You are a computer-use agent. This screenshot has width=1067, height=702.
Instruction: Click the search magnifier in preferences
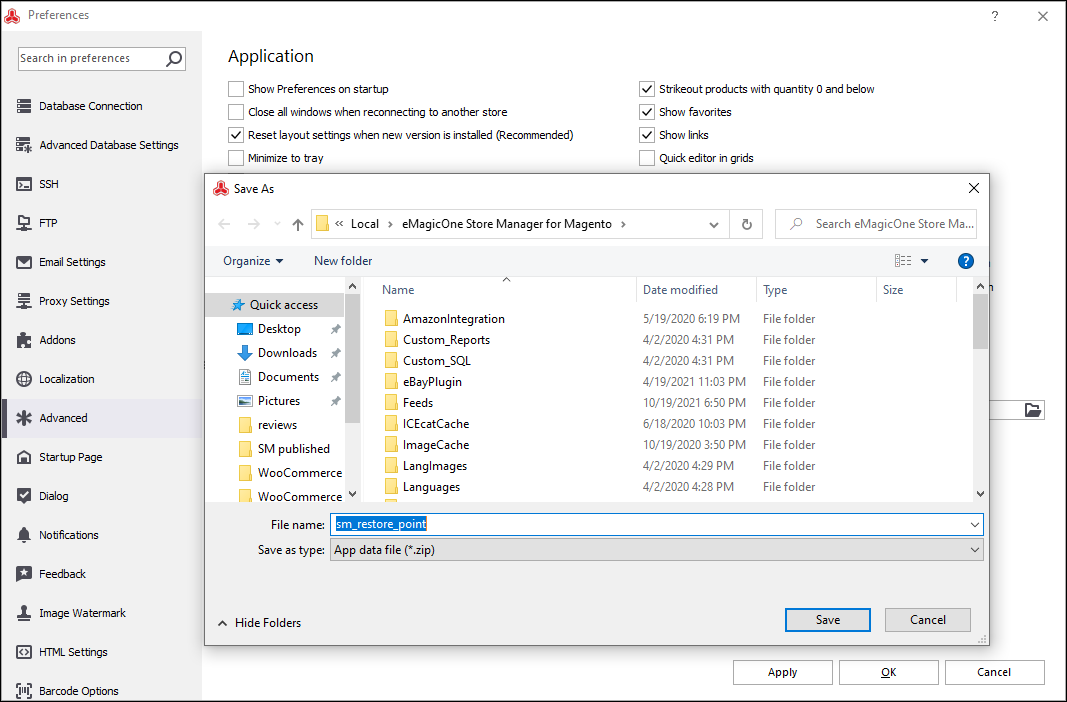tap(174, 58)
